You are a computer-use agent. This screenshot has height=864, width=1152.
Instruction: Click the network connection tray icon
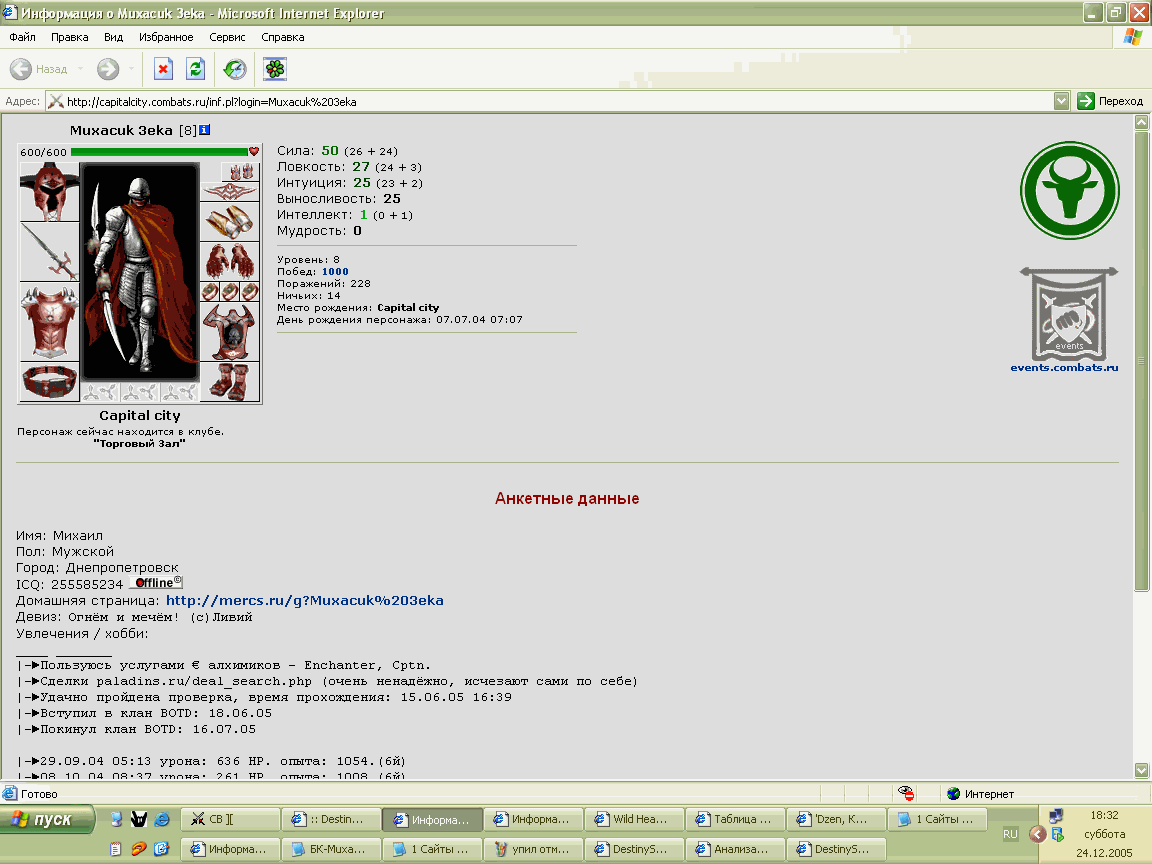pyautogui.click(x=1056, y=816)
